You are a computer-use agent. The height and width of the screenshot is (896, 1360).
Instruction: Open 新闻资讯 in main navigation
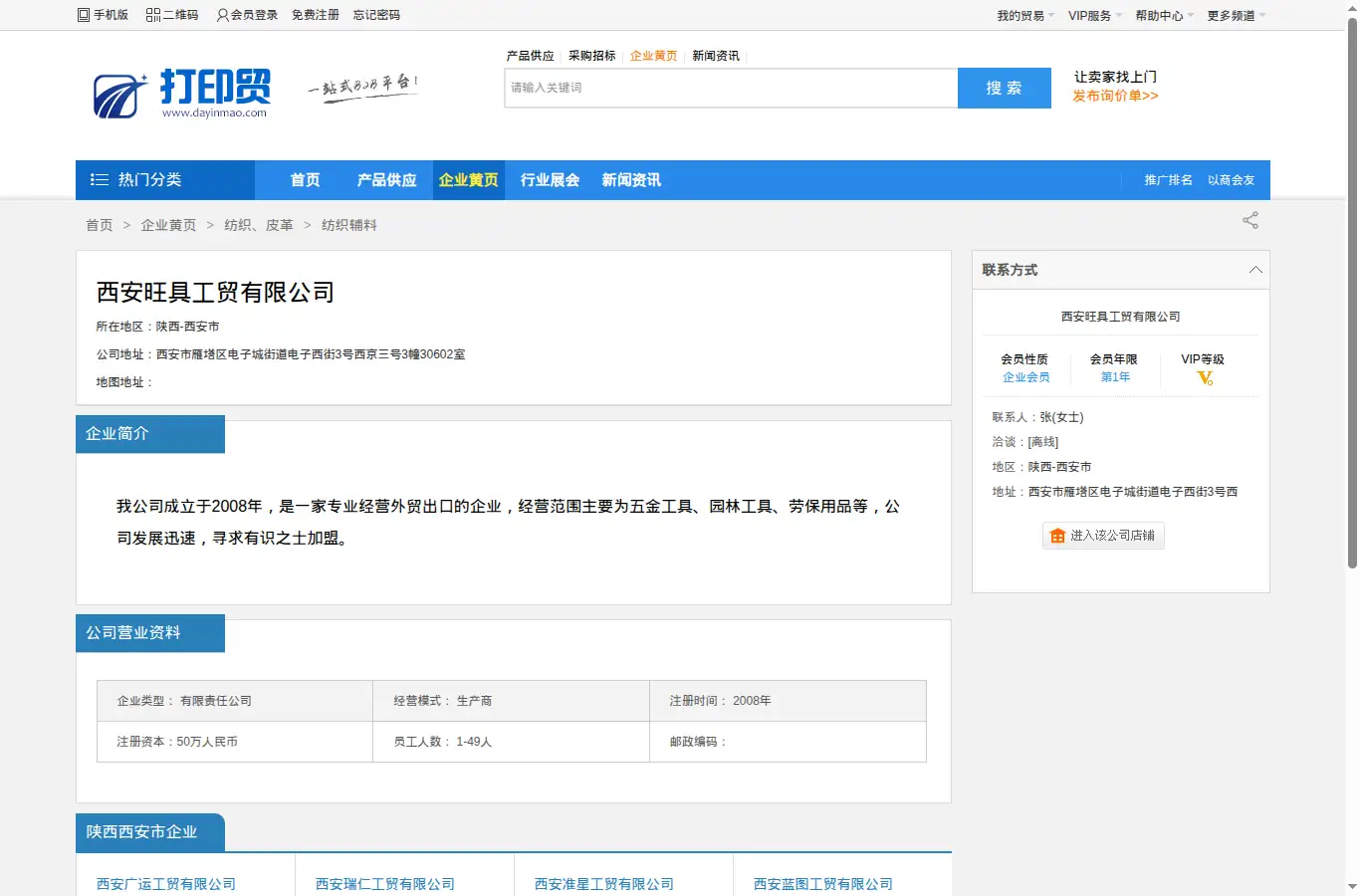(x=631, y=180)
